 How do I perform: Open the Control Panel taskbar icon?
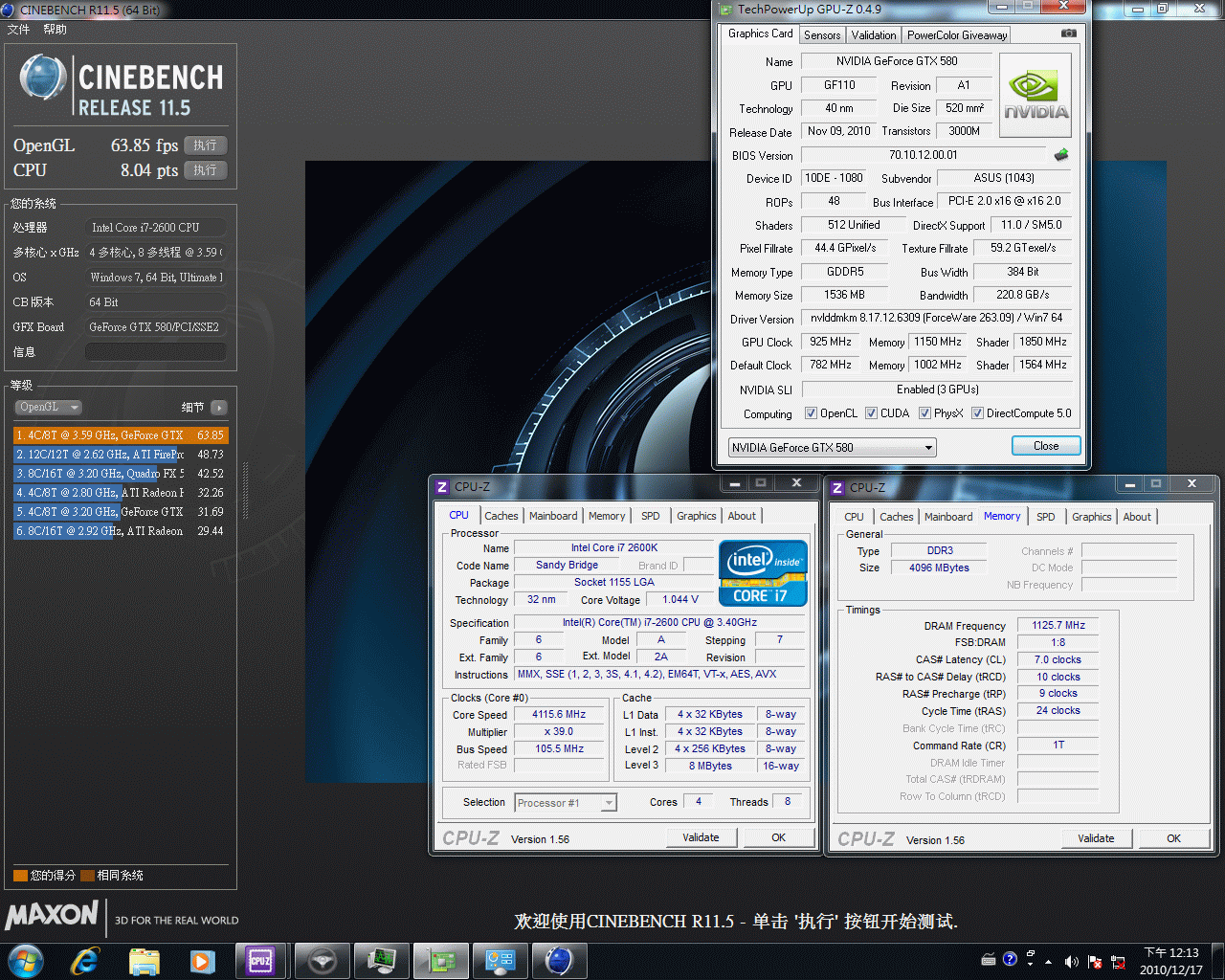500,960
